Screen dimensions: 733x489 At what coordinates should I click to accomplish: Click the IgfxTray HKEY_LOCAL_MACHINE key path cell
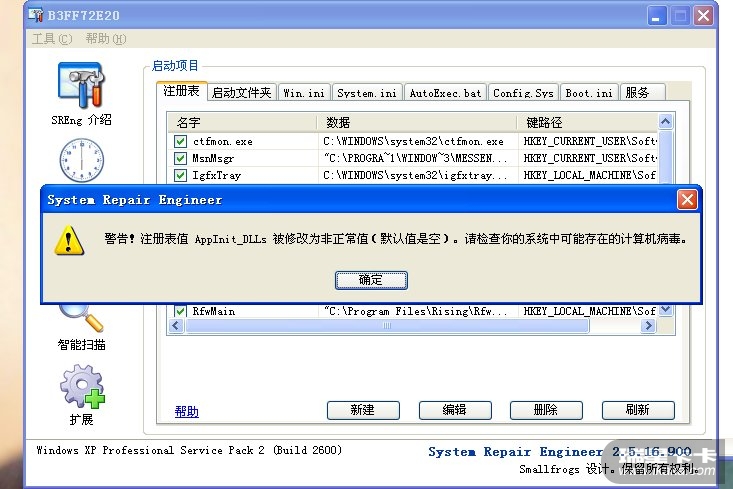589,175
